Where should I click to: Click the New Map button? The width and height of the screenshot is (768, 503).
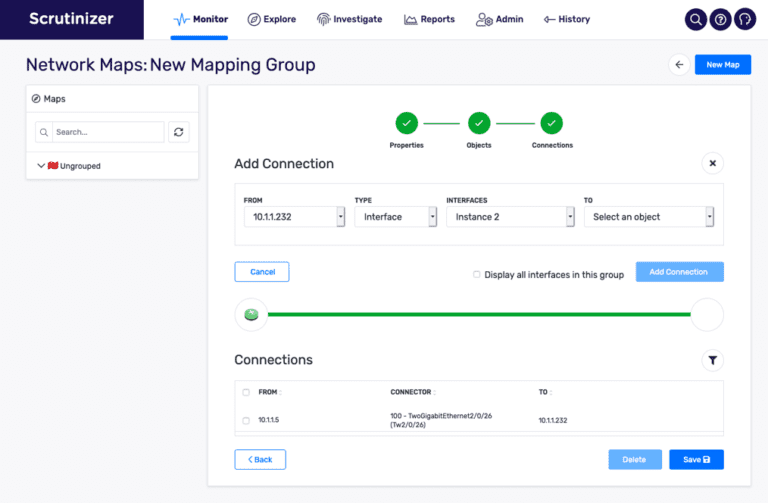tap(722, 65)
